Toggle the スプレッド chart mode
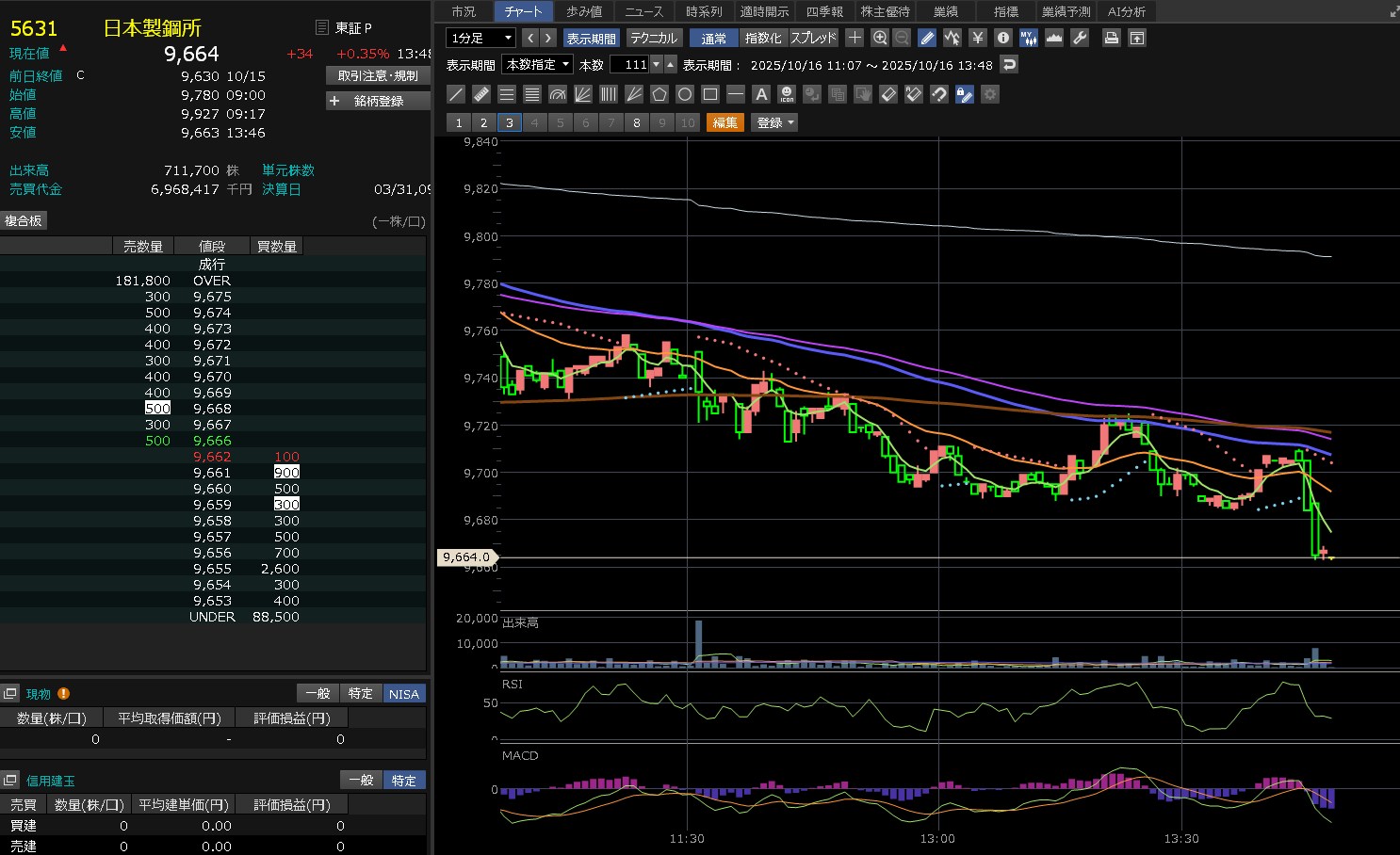 pyautogui.click(x=813, y=38)
